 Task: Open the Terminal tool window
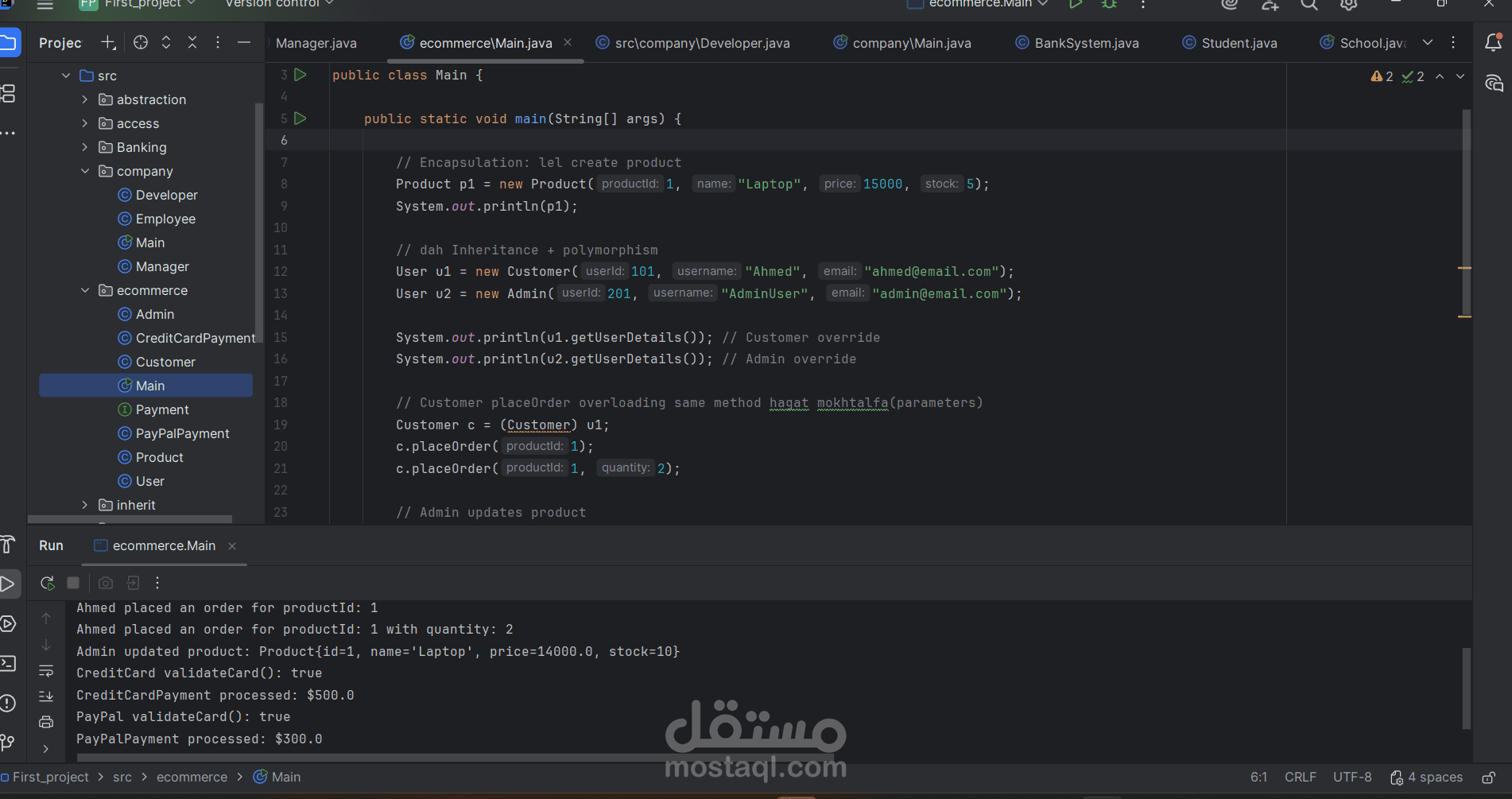click(x=9, y=662)
